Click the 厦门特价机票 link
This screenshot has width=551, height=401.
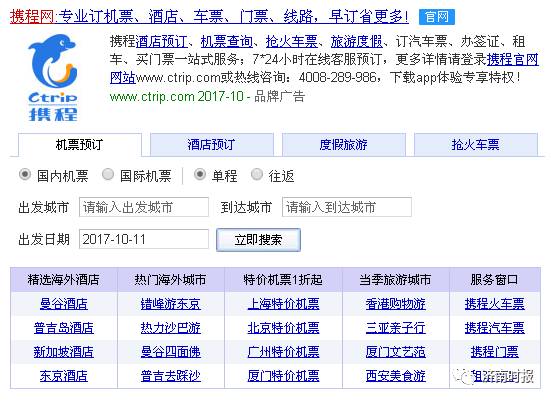tap(284, 376)
